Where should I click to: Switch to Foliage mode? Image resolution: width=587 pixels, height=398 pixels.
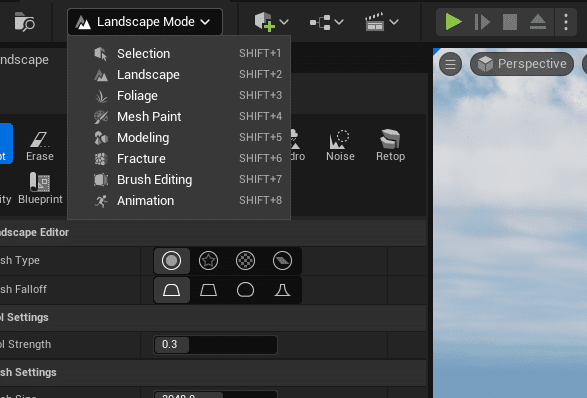click(x=179, y=95)
